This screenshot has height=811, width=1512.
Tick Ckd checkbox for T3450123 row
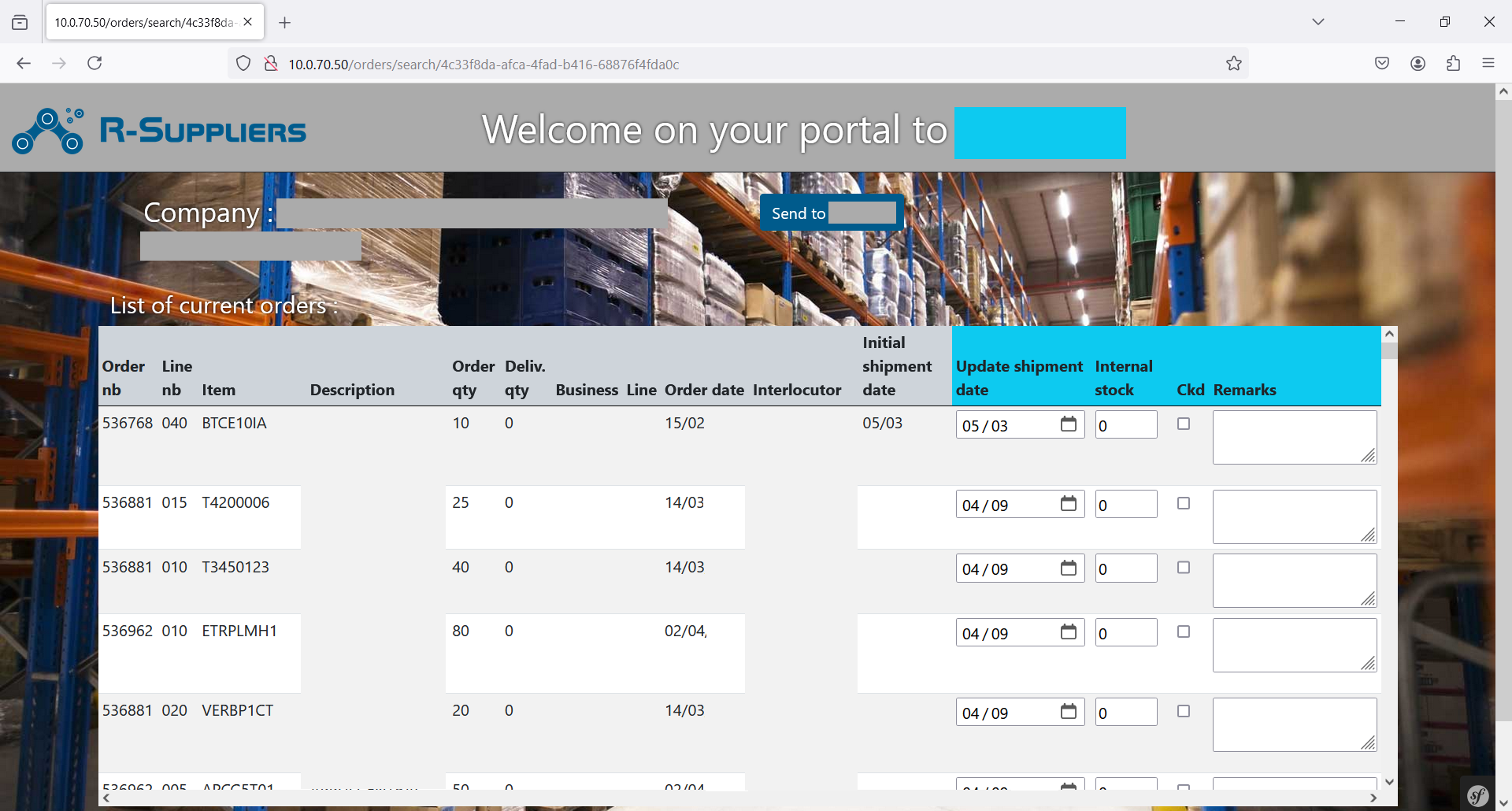coord(1184,568)
